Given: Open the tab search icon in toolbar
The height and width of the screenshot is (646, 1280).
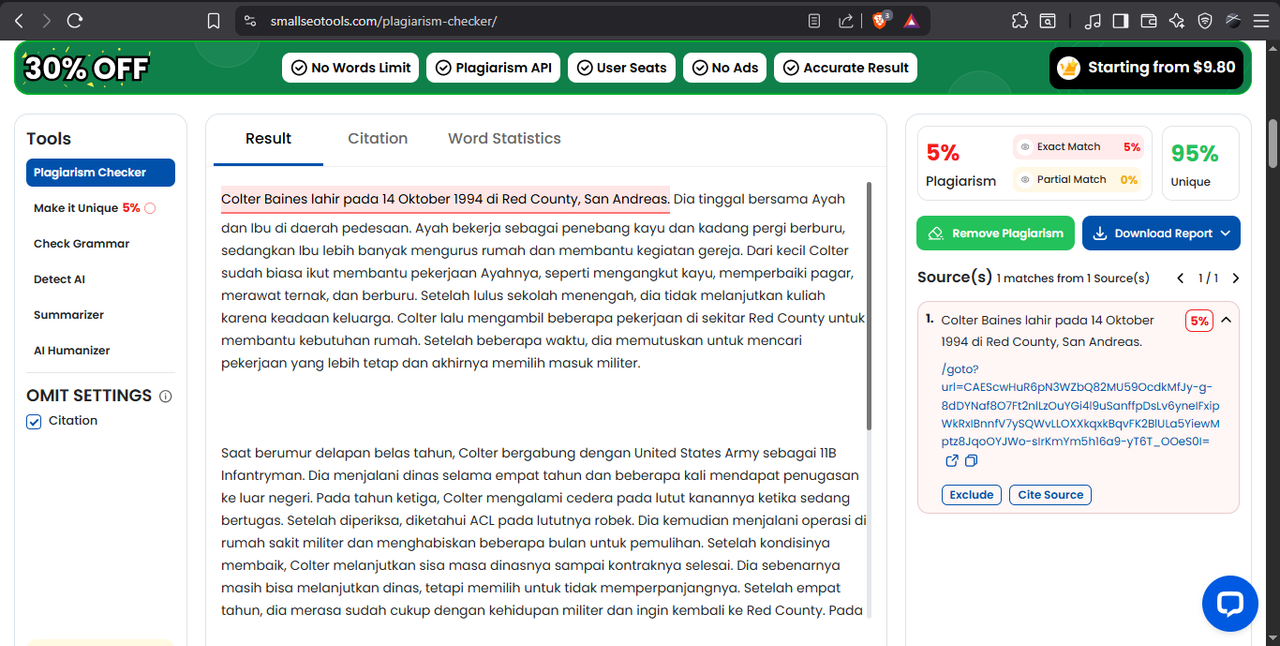Looking at the screenshot, I should coord(1047,20).
